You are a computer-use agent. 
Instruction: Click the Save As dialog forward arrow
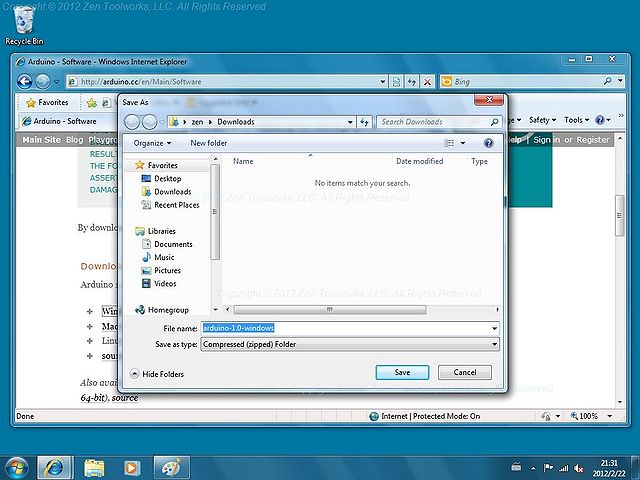click(x=149, y=122)
